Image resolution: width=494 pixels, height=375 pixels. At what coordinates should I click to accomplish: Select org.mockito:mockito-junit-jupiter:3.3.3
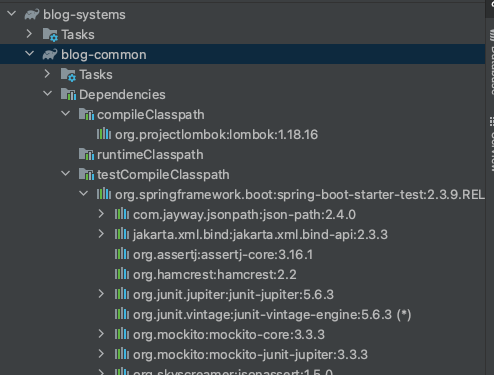pos(250,355)
